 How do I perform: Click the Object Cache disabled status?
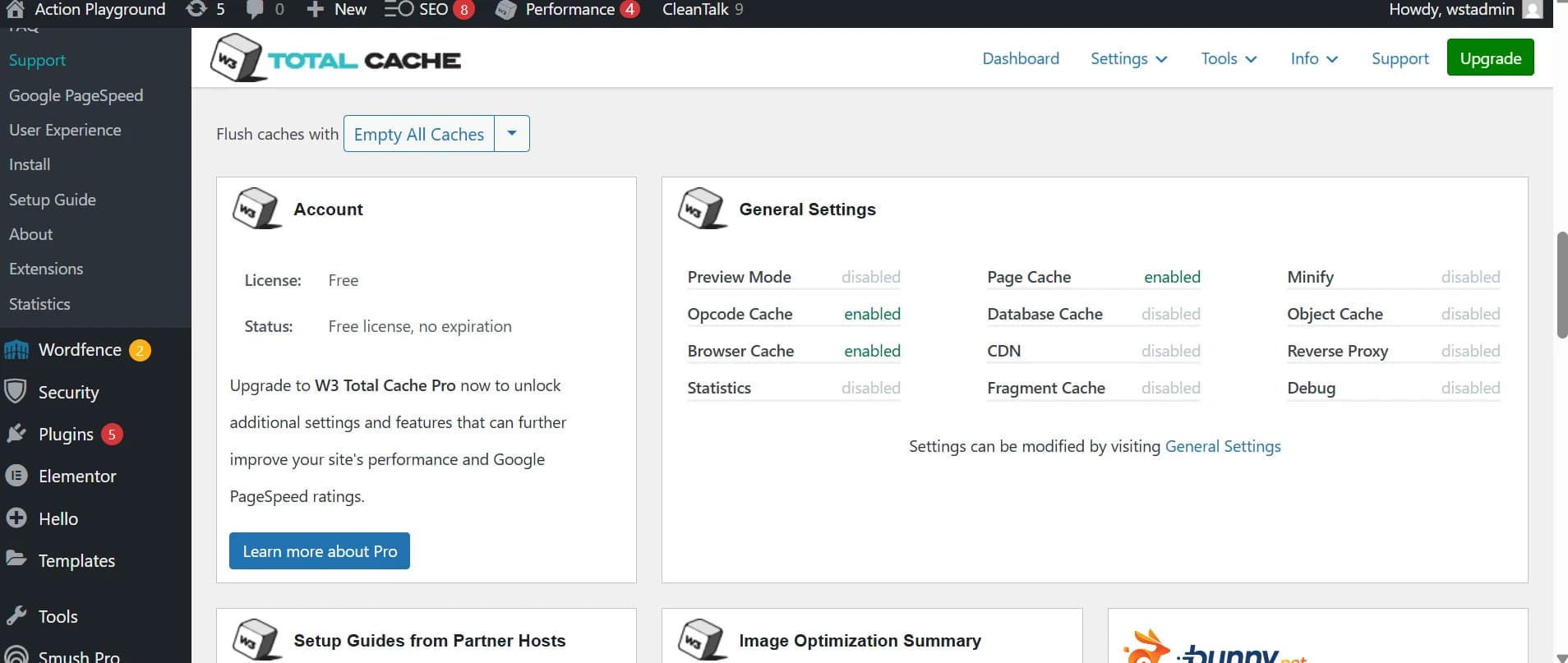[1470, 314]
